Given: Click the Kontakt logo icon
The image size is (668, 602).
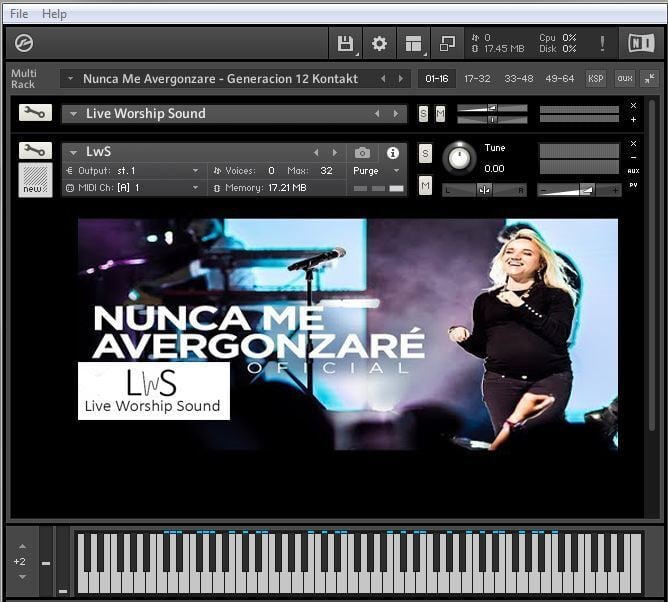Looking at the screenshot, I should (x=24, y=43).
